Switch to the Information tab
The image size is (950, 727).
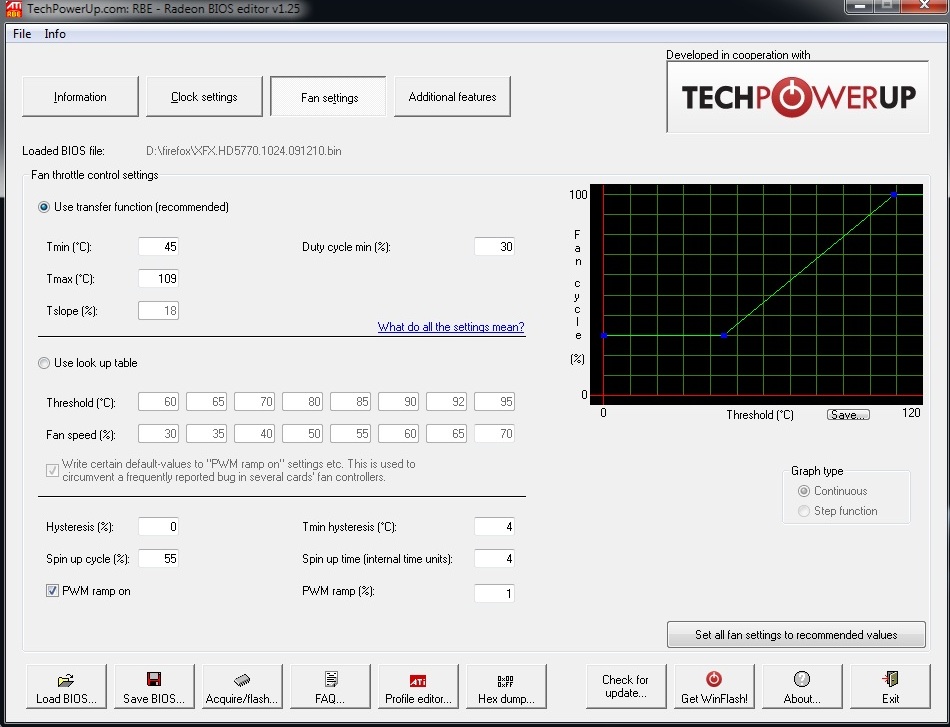click(80, 96)
